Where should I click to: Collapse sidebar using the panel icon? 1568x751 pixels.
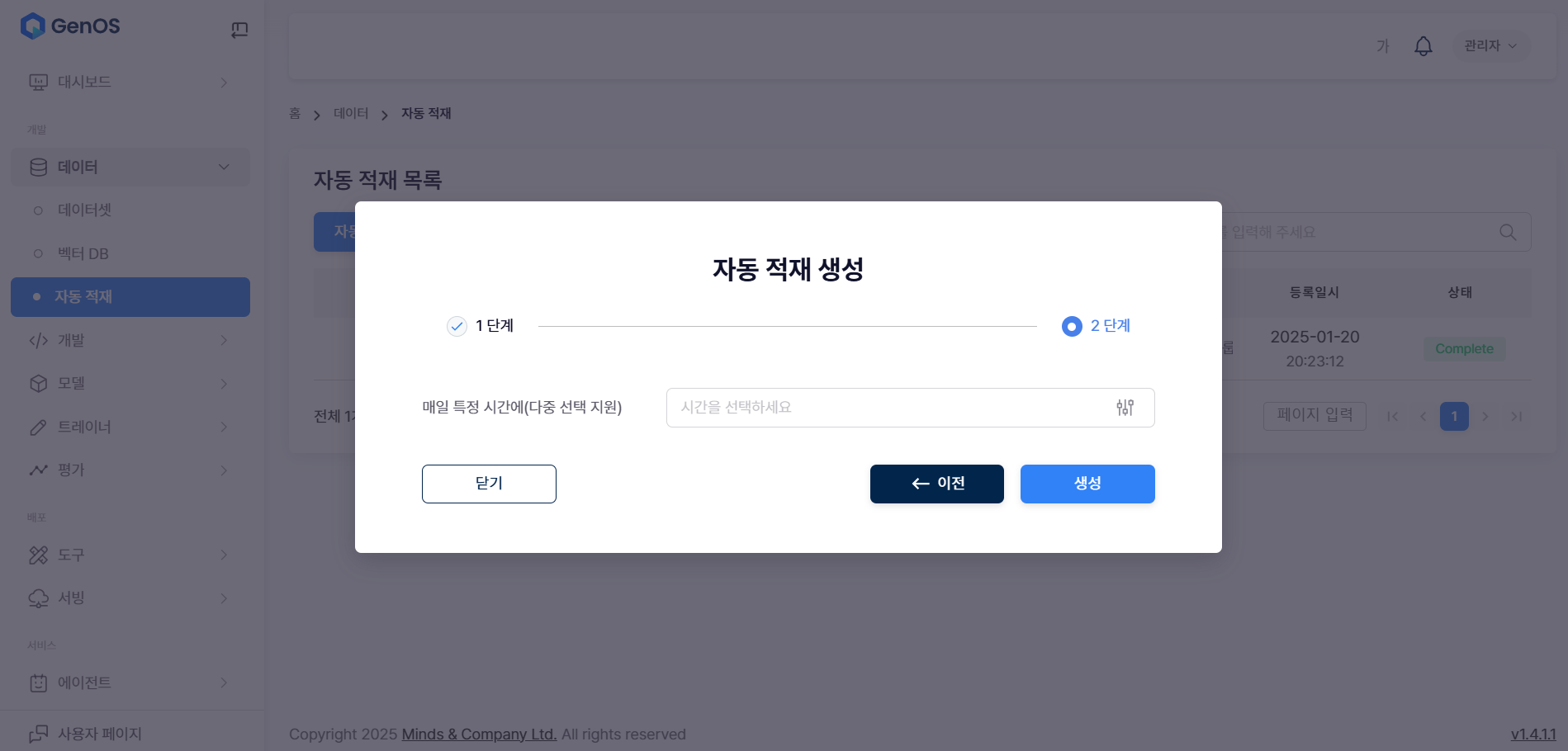click(239, 31)
